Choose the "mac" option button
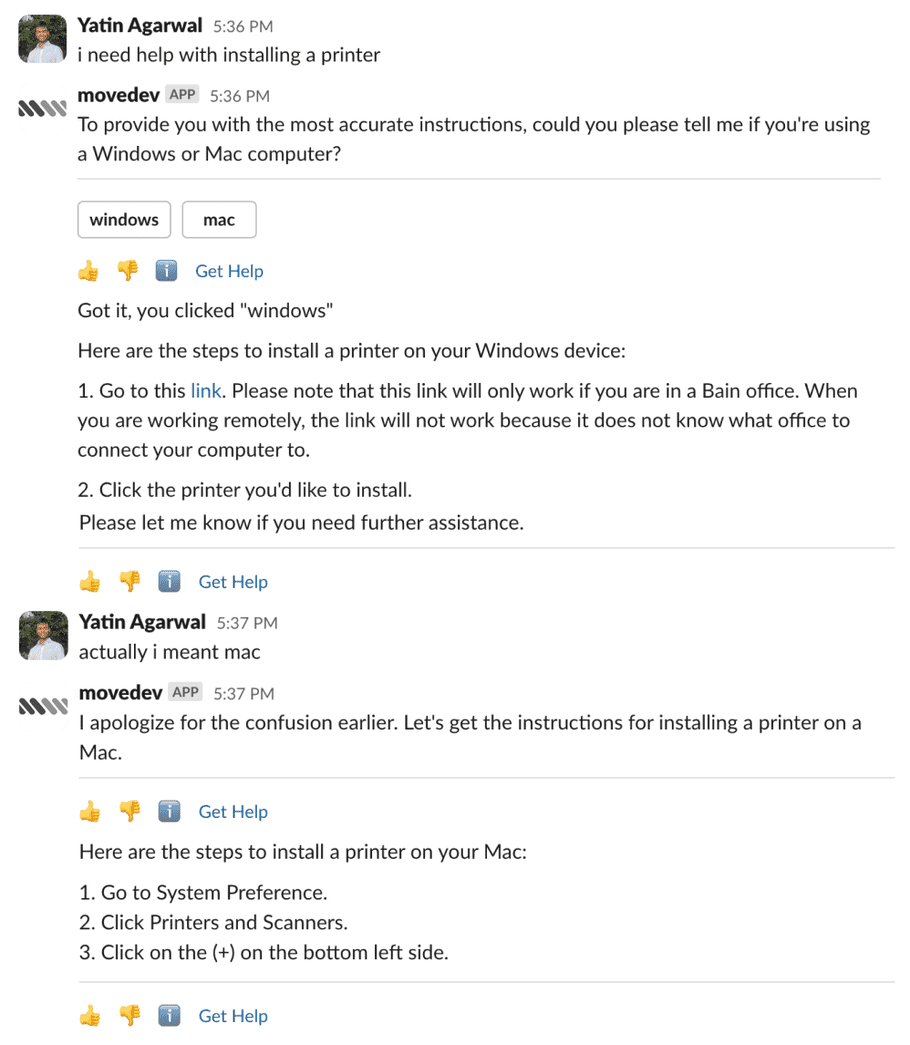 (x=219, y=220)
